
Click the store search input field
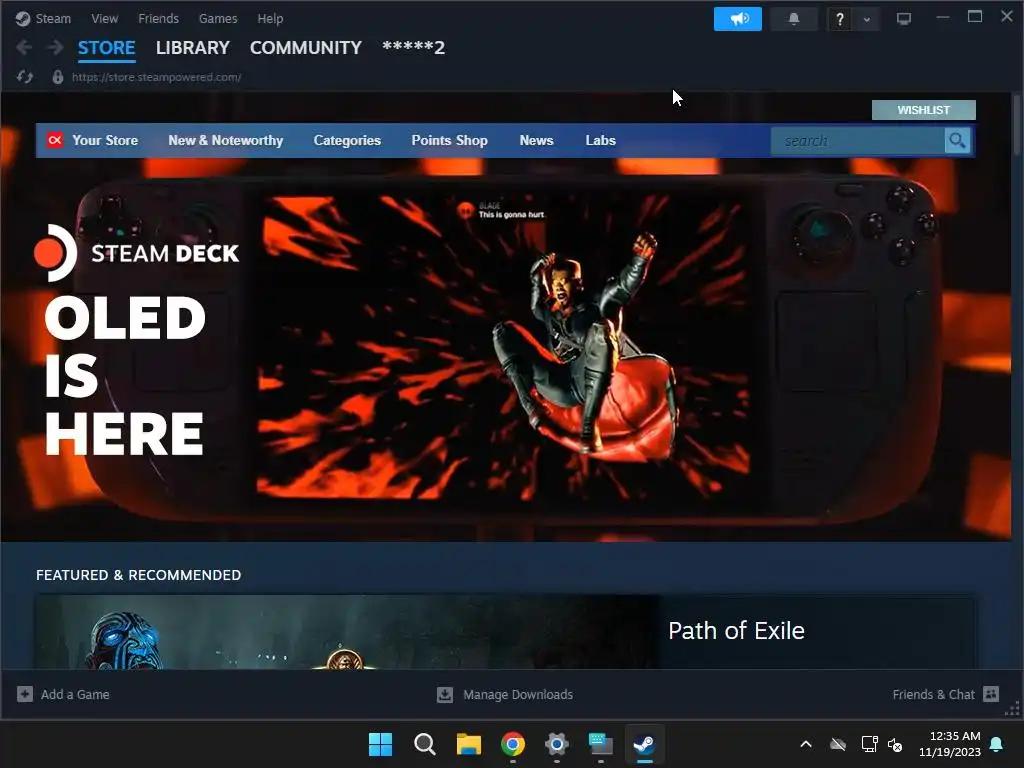[857, 140]
